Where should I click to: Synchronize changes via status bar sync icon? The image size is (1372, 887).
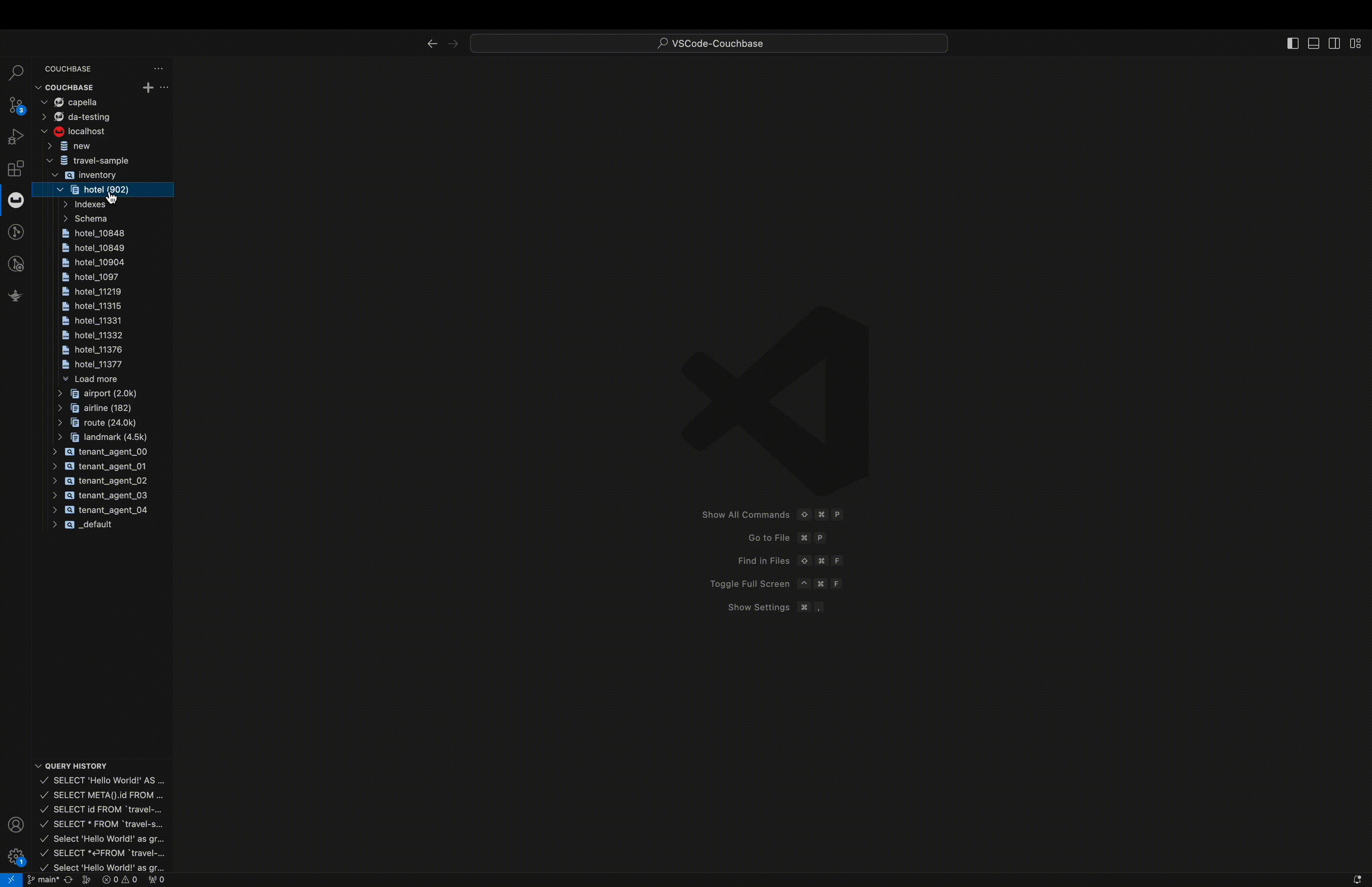69,879
